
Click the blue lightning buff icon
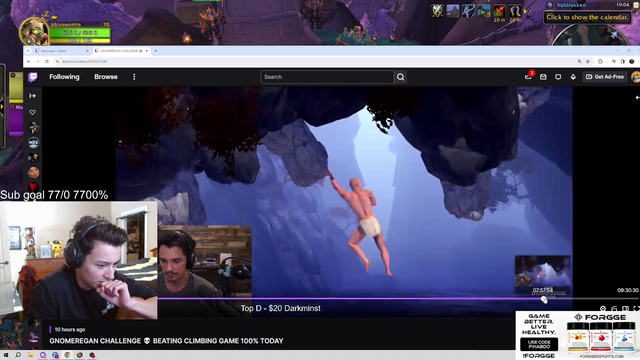point(468,11)
